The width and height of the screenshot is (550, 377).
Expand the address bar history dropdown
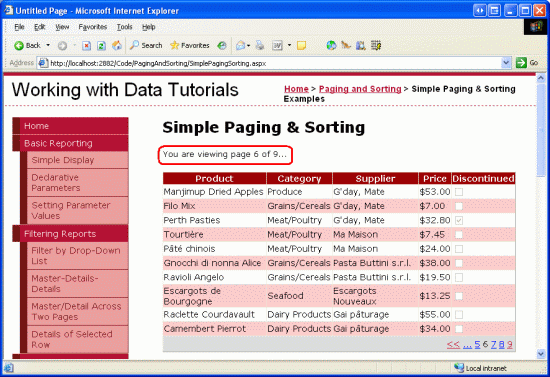point(506,63)
